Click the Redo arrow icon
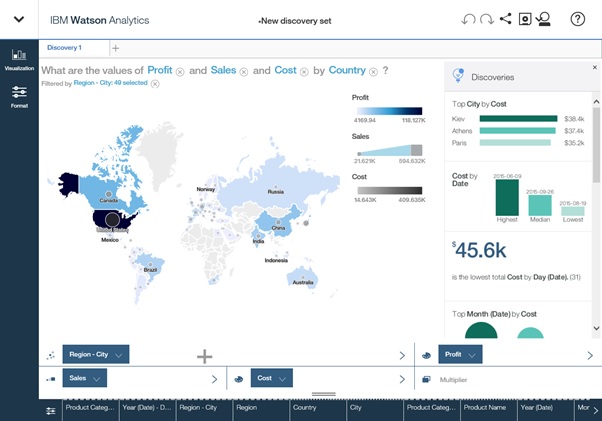The image size is (602, 421). click(x=487, y=19)
